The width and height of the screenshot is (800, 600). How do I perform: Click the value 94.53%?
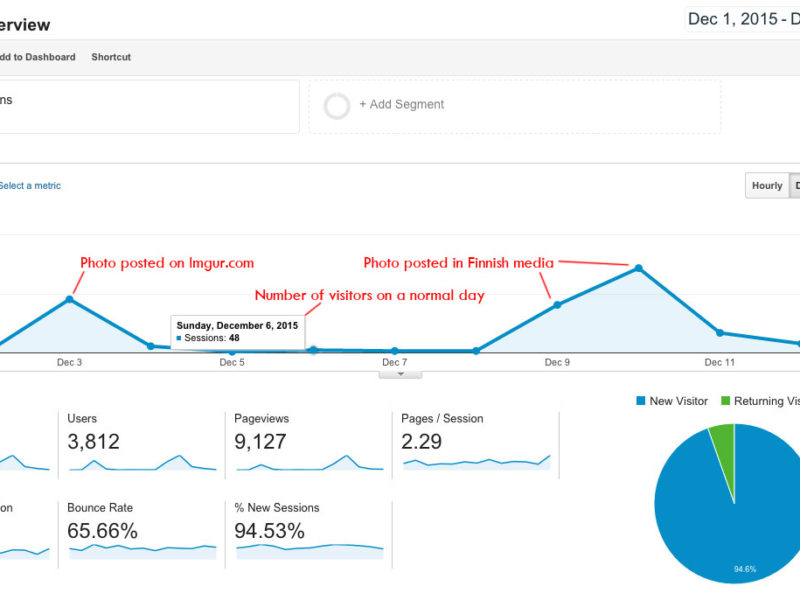(x=269, y=531)
